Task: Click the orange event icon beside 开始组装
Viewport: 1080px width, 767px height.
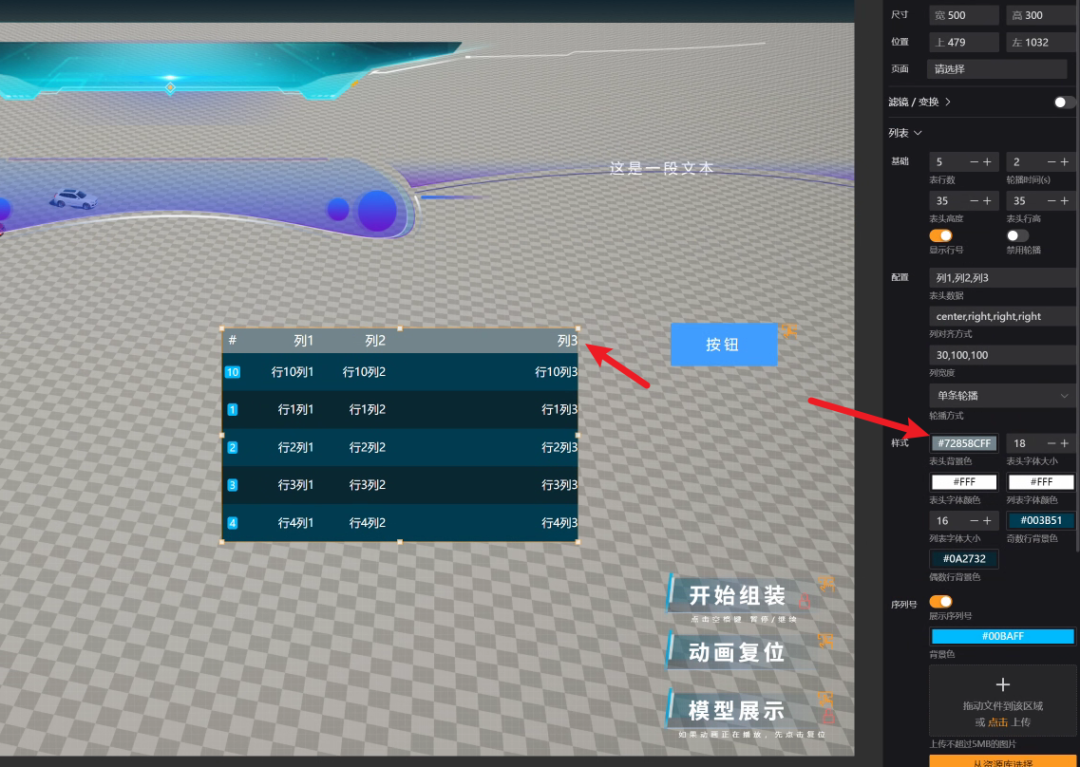Action: click(x=827, y=585)
